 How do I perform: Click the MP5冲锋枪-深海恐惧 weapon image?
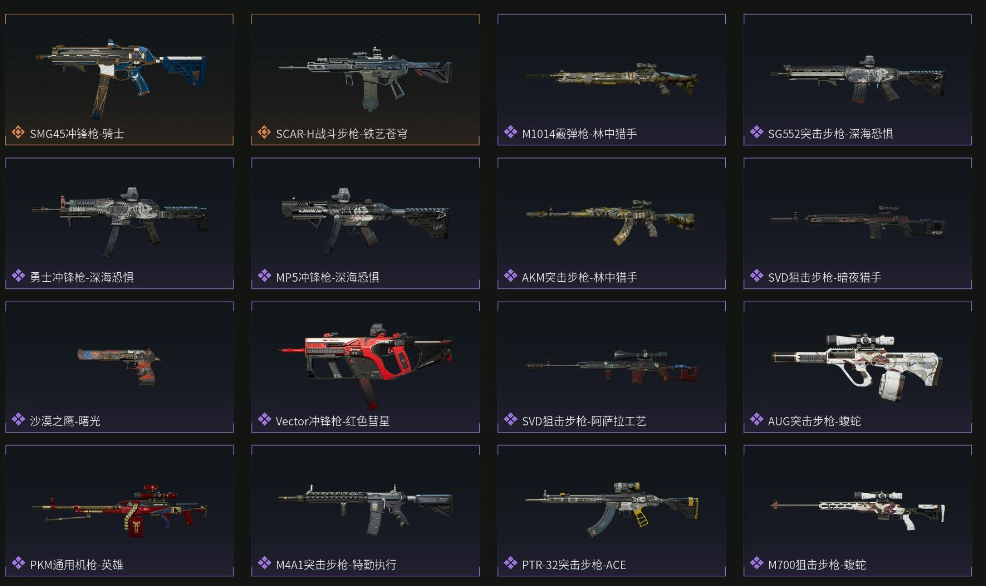pos(365,220)
